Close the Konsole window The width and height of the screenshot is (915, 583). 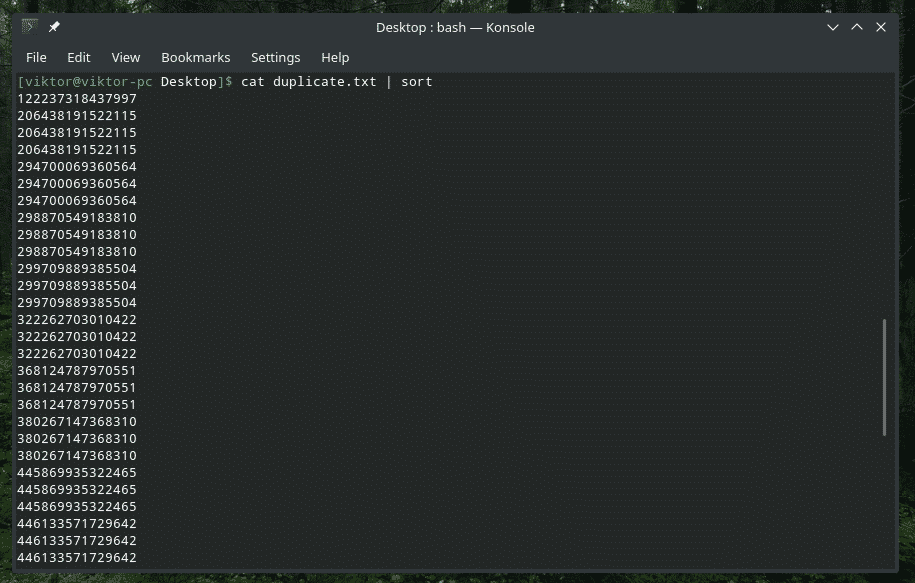[881, 27]
